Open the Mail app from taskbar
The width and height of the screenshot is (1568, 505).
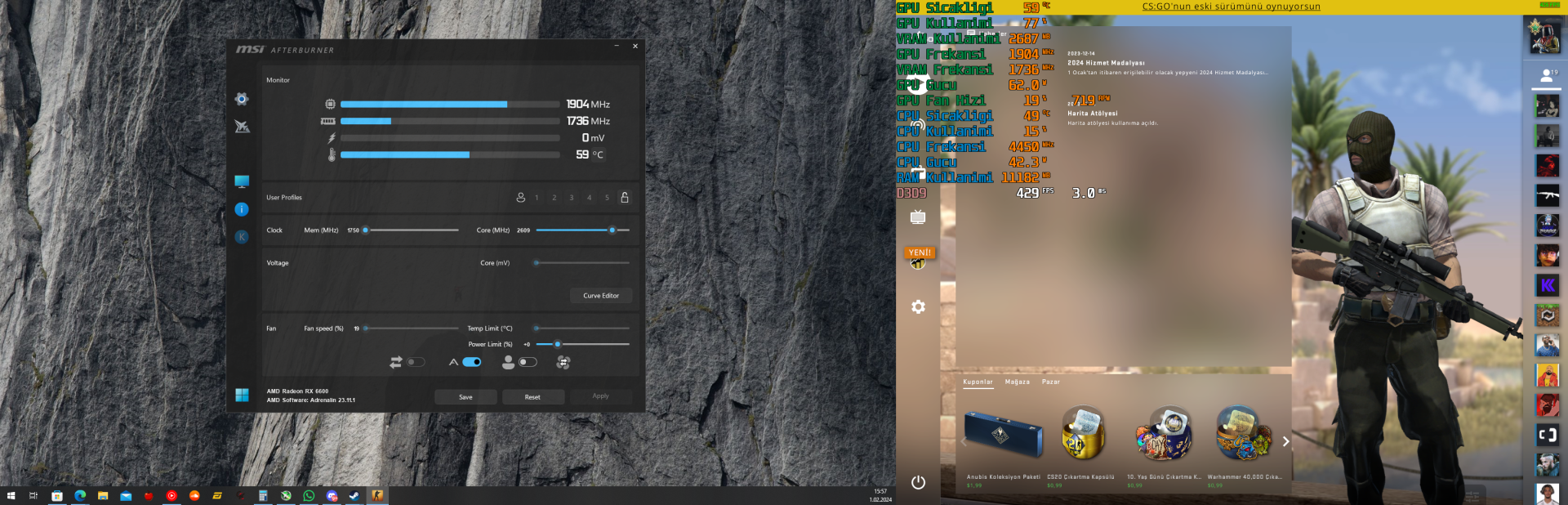126,496
